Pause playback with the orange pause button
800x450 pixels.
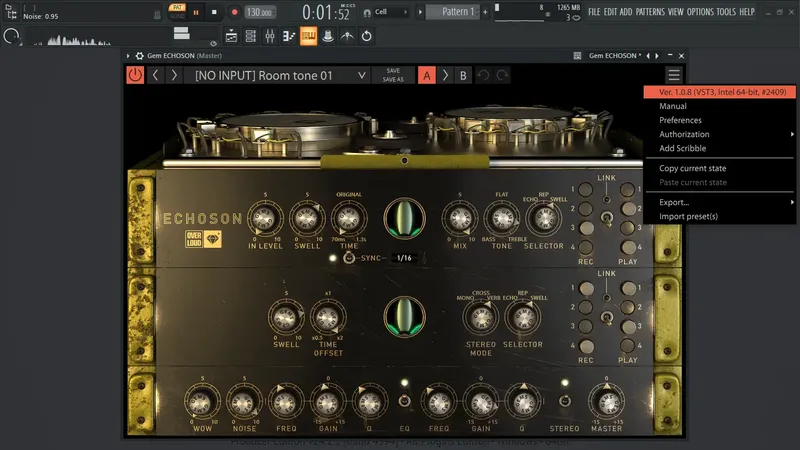tap(196, 12)
